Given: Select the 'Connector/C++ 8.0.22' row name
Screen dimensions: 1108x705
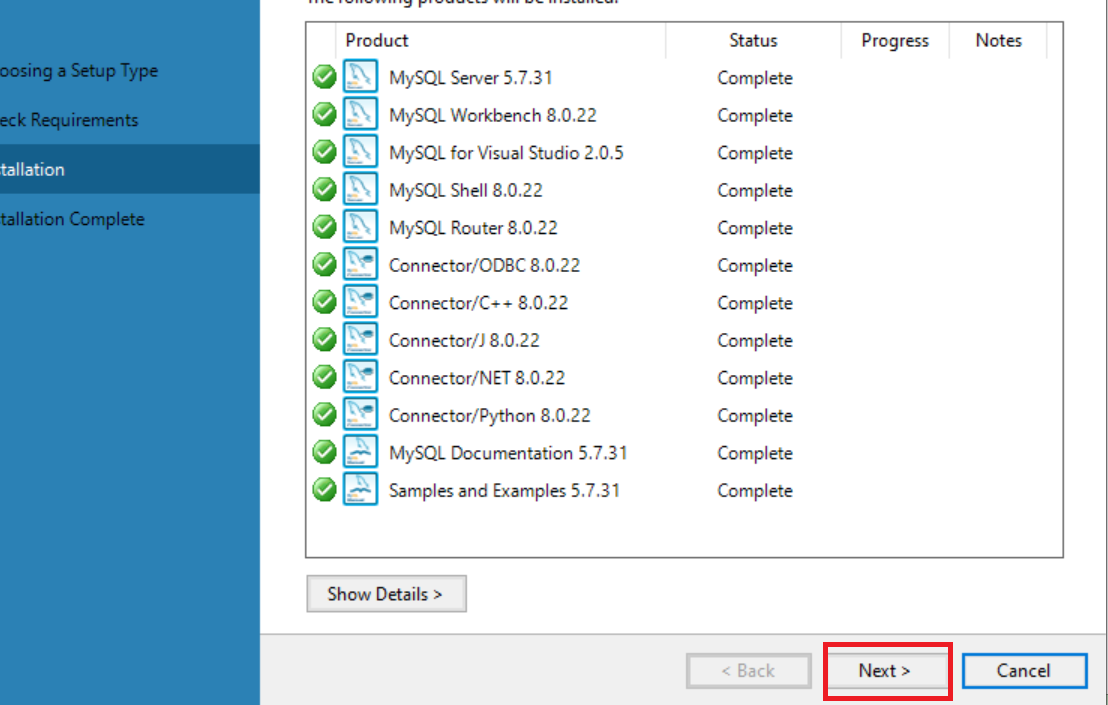Looking at the screenshot, I should (478, 302).
